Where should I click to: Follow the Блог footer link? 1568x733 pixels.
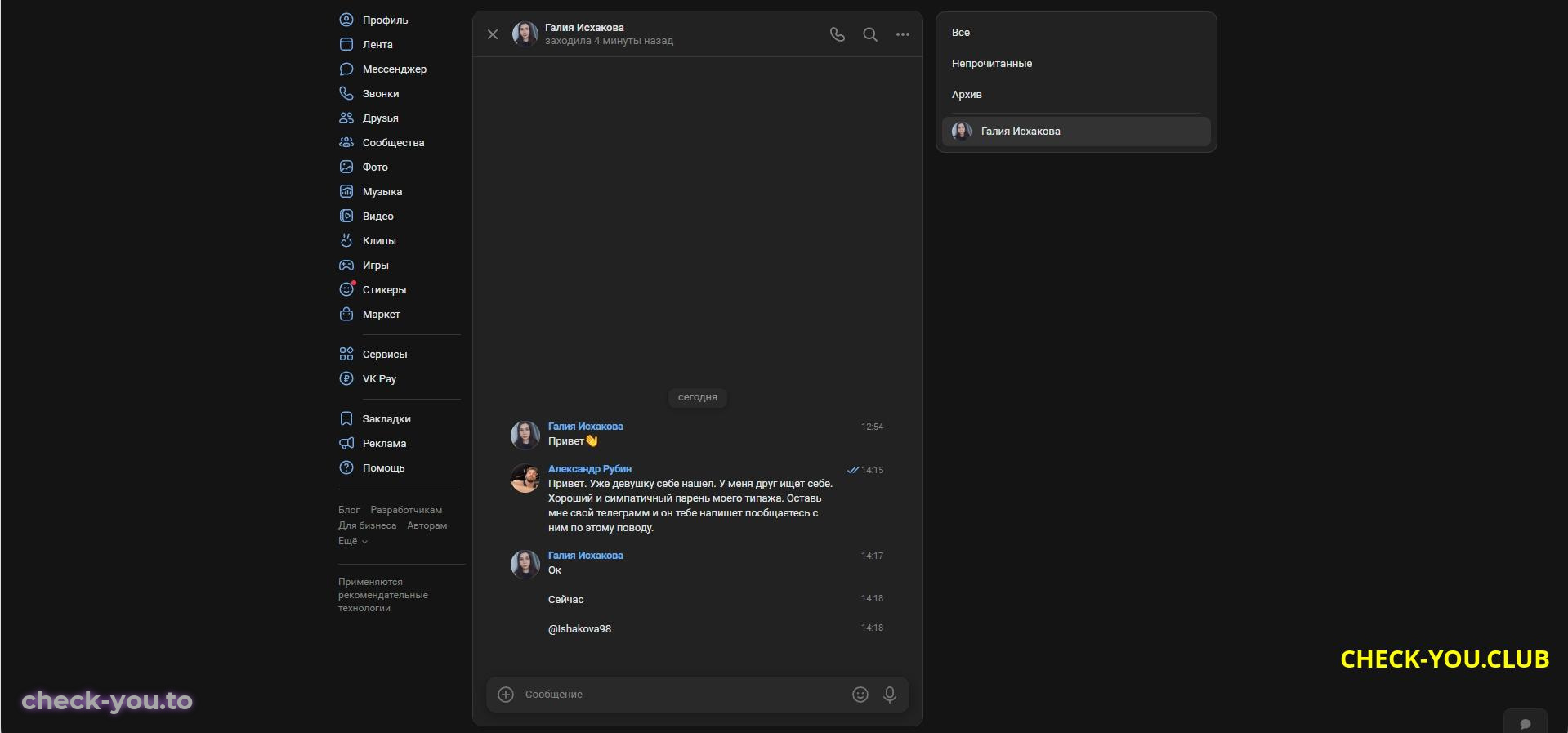[349, 510]
